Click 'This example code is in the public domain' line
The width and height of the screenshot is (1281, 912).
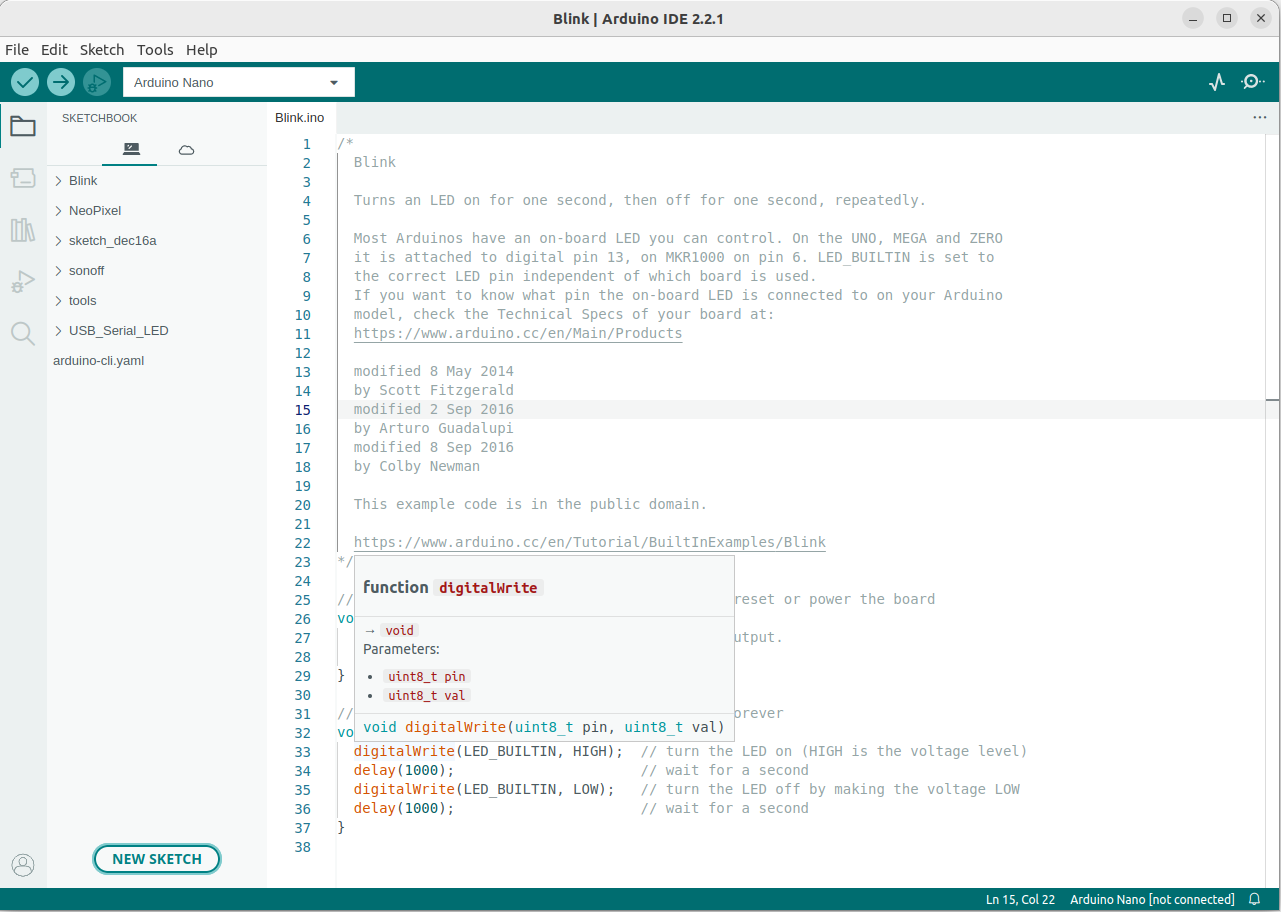click(x=531, y=505)
